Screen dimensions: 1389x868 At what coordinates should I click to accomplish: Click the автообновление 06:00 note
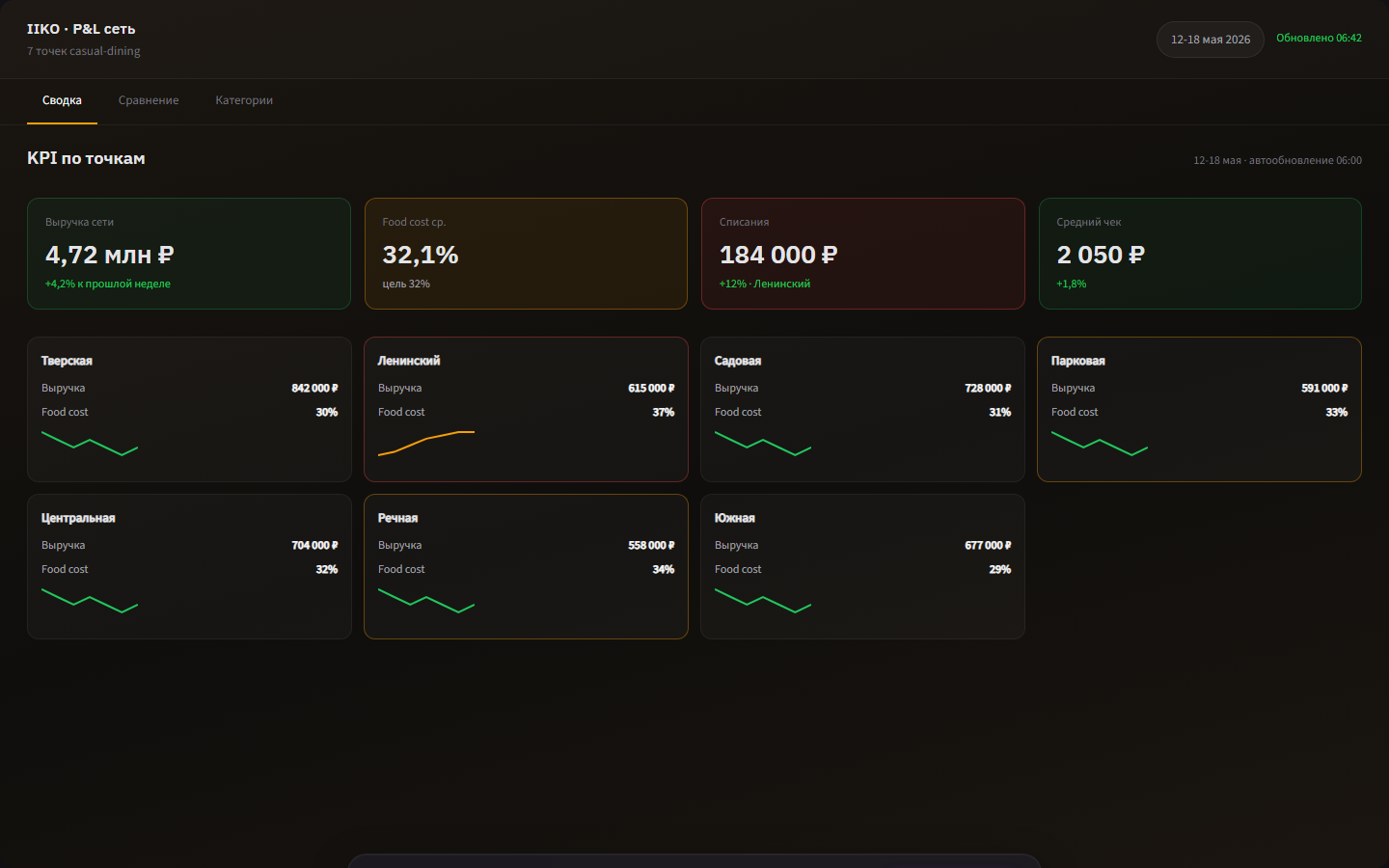[1305, 160]
